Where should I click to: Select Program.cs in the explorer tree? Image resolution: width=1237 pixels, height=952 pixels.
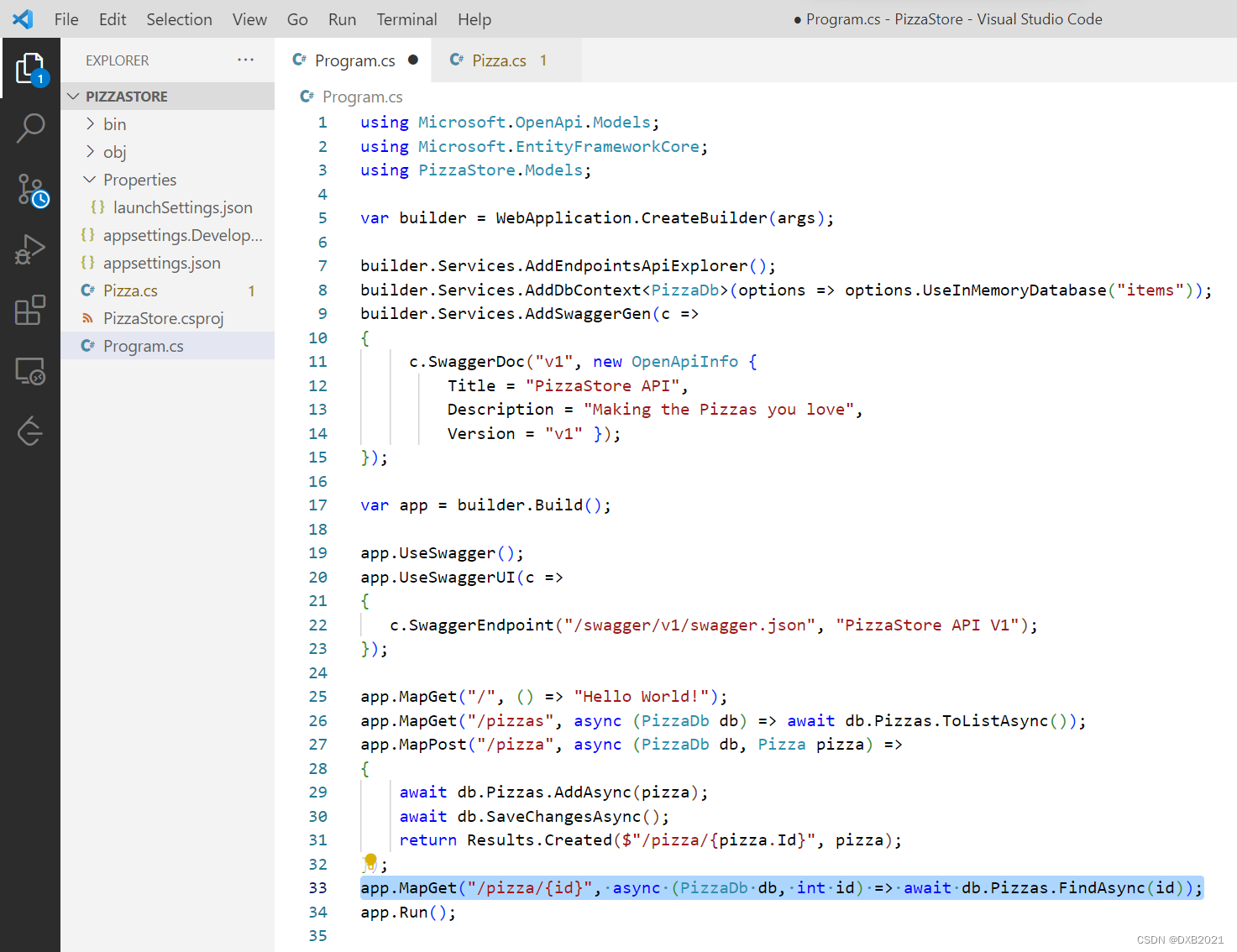click(x=168, y=346)
